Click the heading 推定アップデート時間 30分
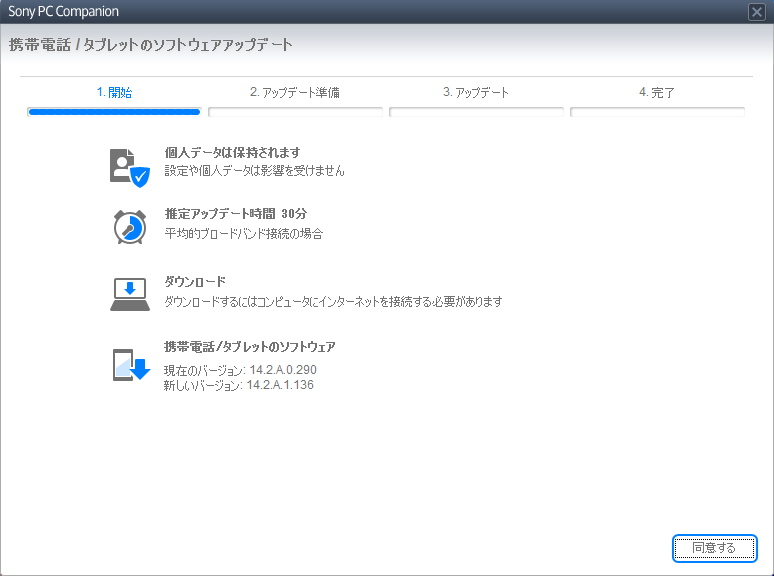The width and height of the screenshot is (774, 576). [235, 214]
